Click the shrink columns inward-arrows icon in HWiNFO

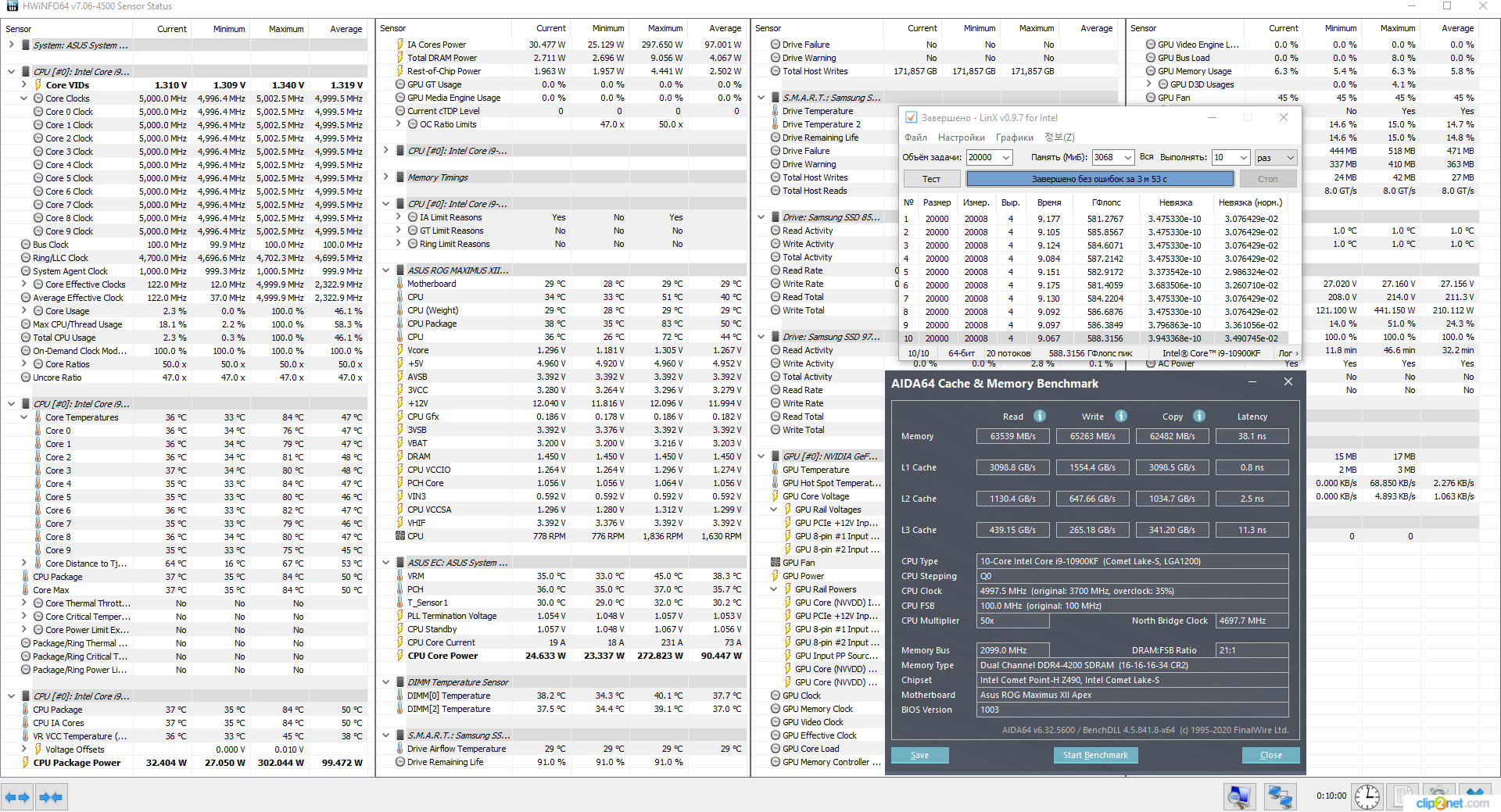point(51,797)
